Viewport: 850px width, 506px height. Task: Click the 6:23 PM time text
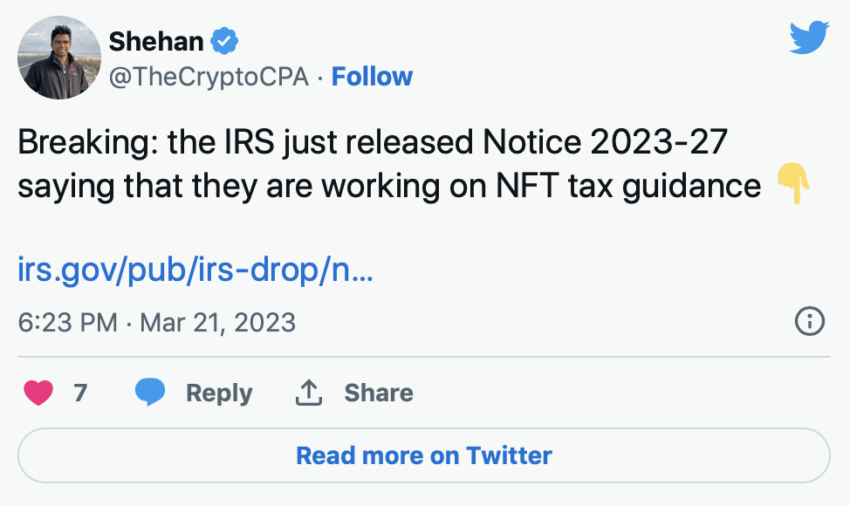point(67,322)
